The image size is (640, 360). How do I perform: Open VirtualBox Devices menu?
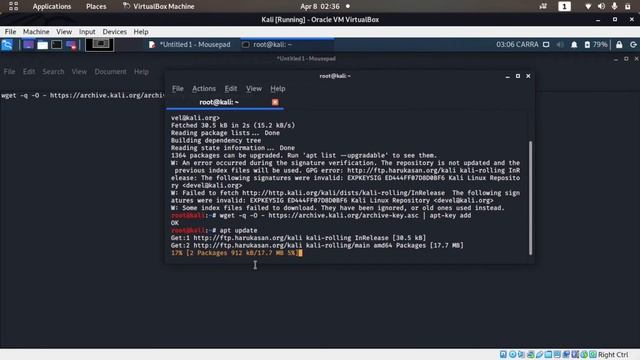pos(114,32)
